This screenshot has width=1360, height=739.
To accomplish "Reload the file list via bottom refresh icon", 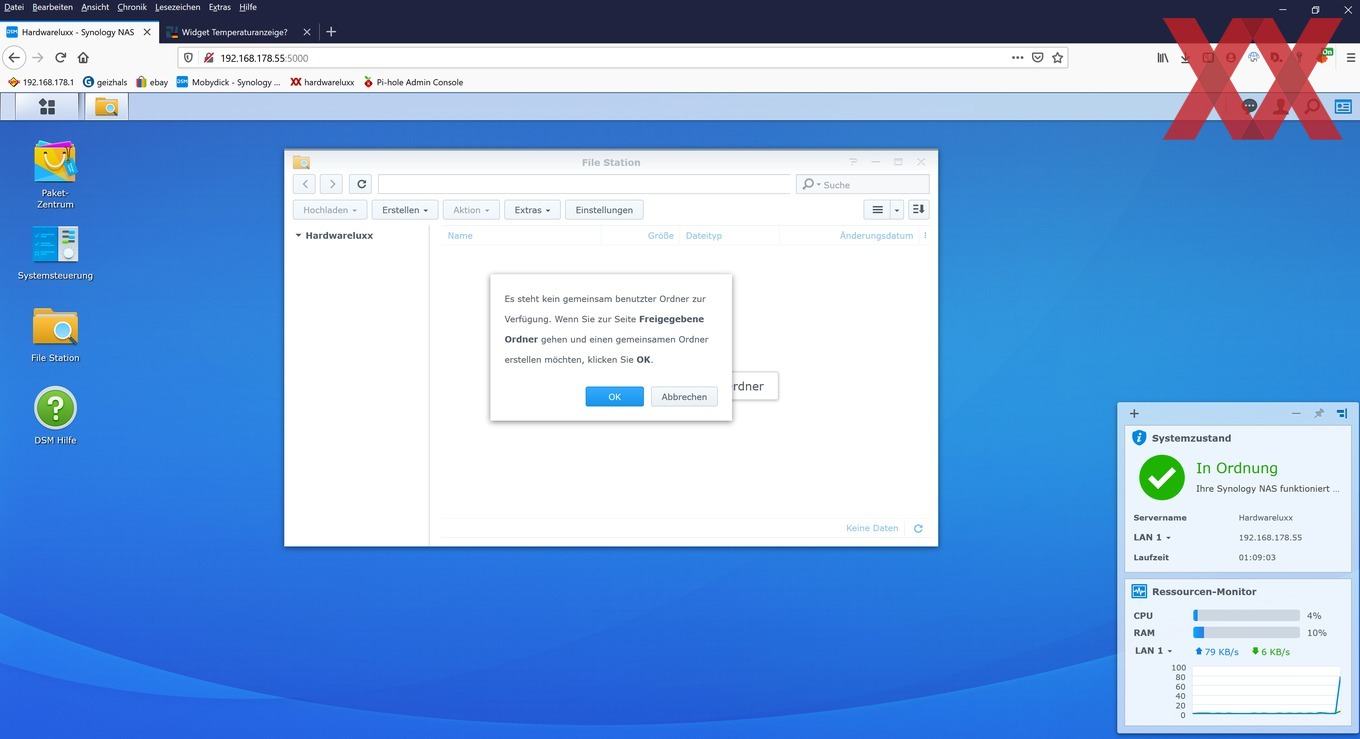I will click(x=918, y=528).
